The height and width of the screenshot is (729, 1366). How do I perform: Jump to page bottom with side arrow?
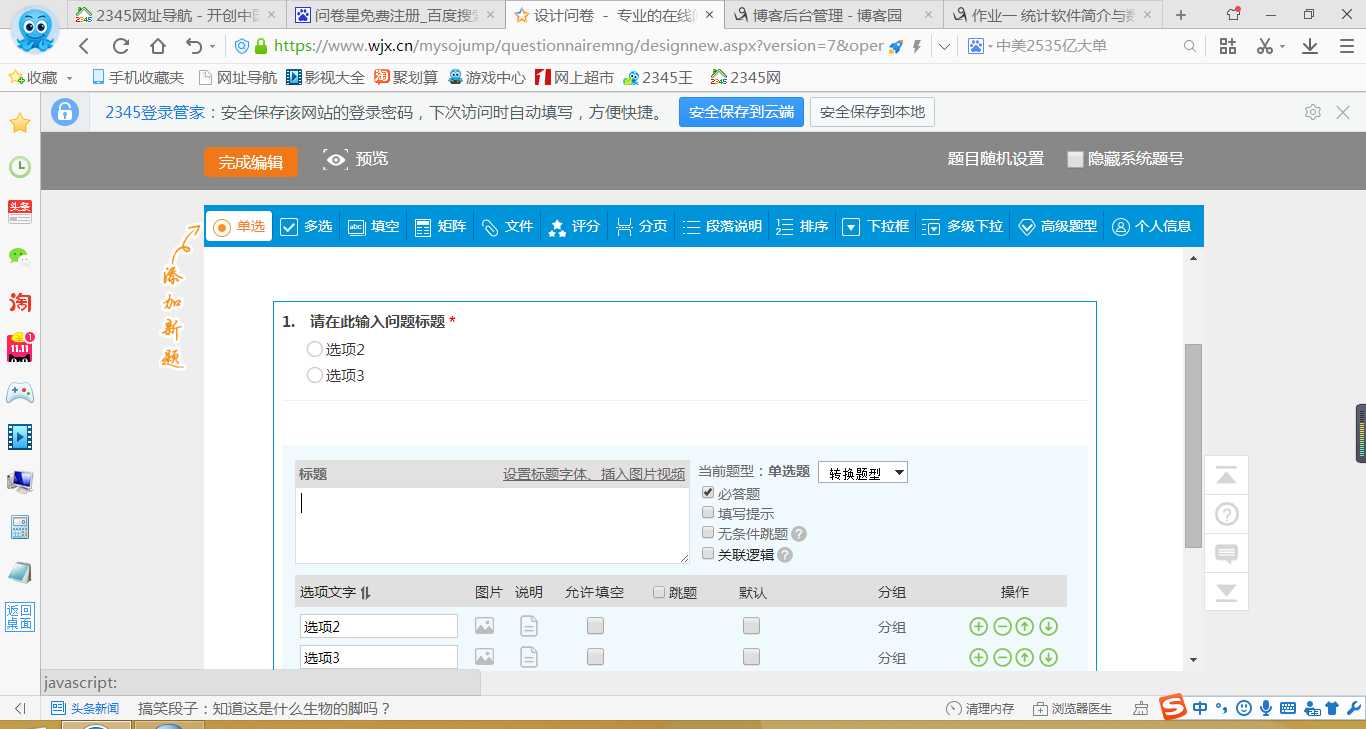click(x=1226, y=591)
